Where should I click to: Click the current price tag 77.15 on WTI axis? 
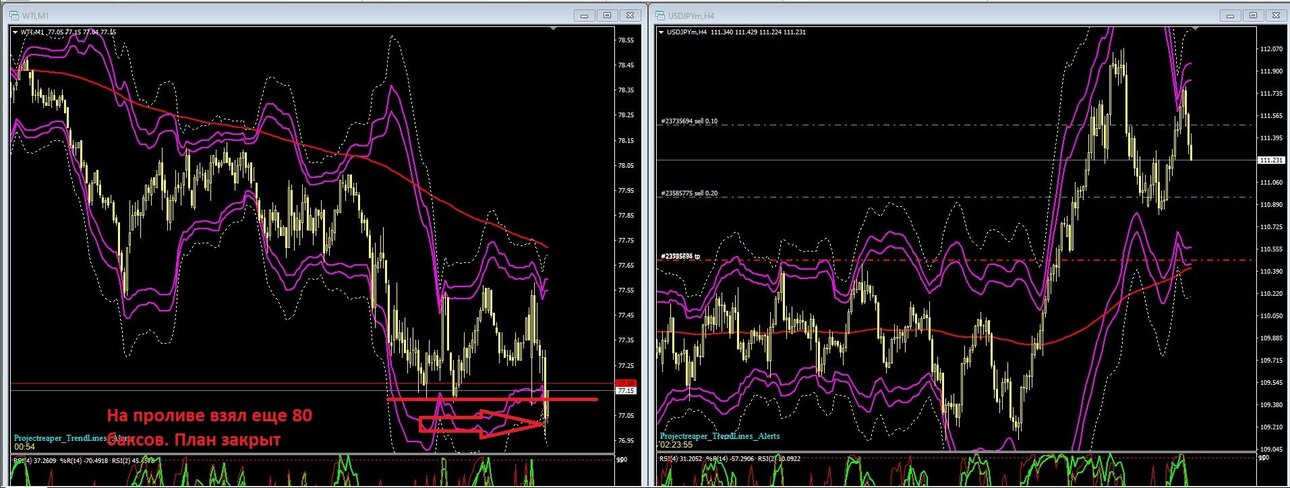click(x=627, y=391)
